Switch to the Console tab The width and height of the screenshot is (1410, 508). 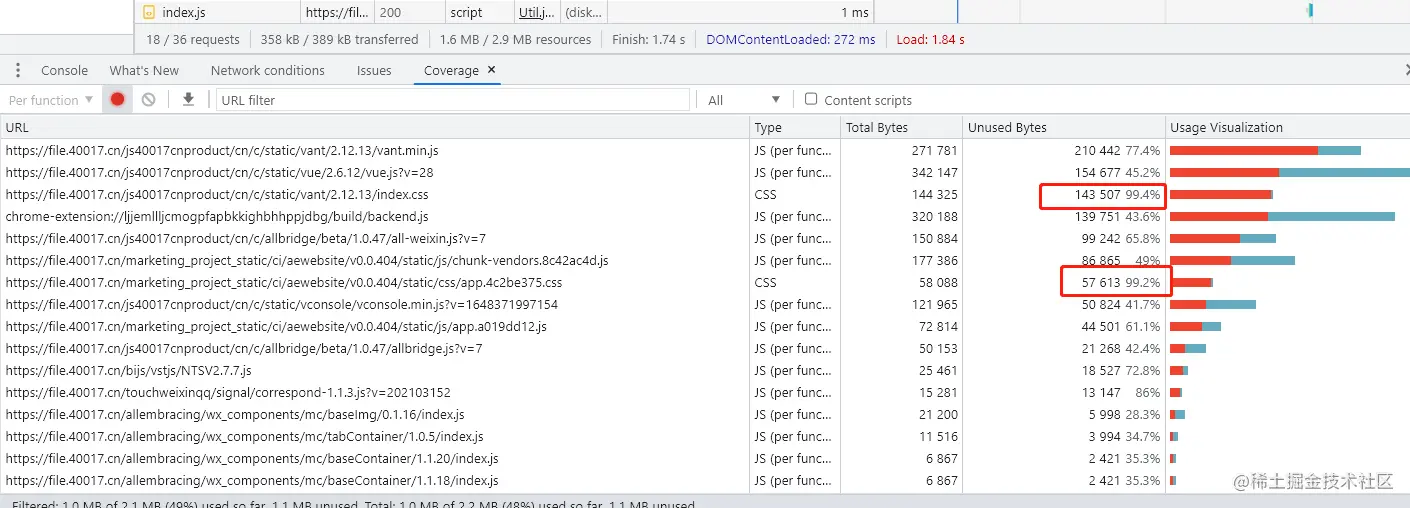[x=64, y=70]
